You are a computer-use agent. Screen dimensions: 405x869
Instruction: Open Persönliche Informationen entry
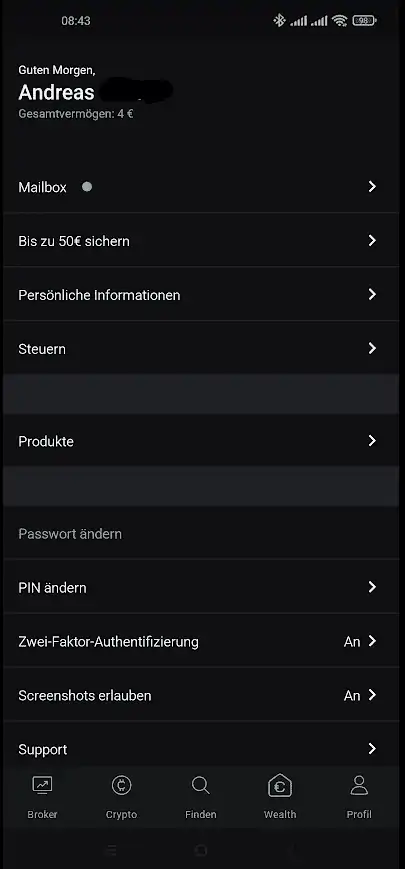(x=201, y=295)
